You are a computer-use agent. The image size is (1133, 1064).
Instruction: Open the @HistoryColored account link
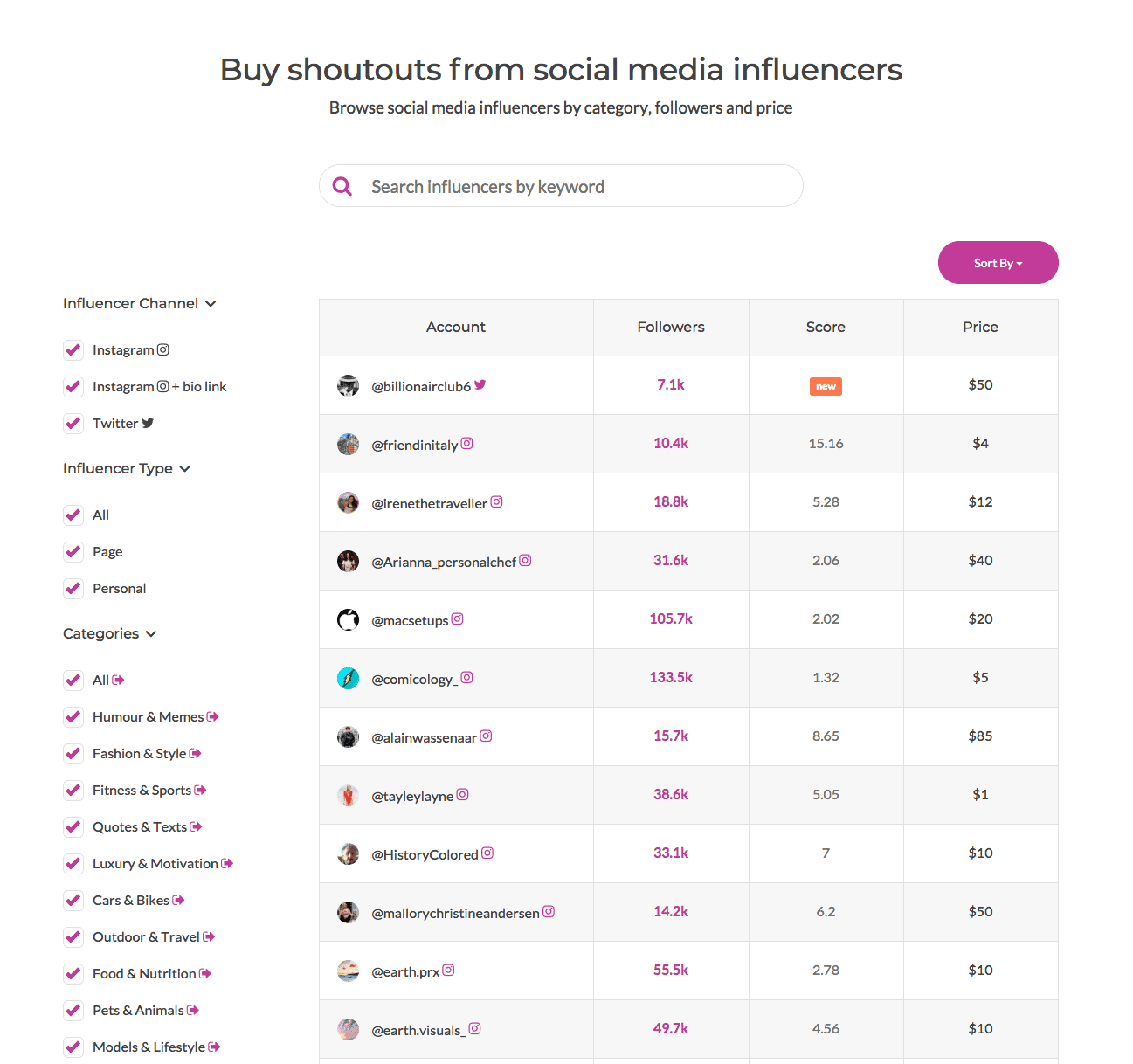tap(425, 854)
